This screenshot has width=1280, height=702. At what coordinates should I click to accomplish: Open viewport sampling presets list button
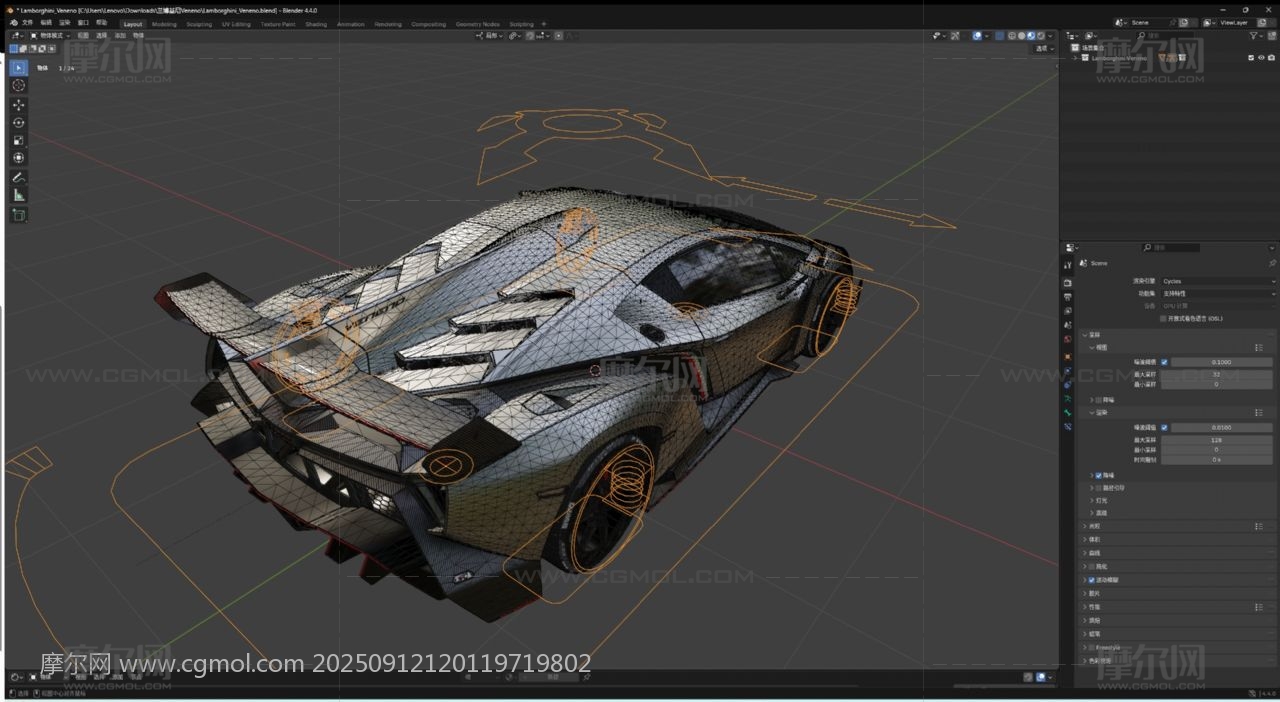1259,348
